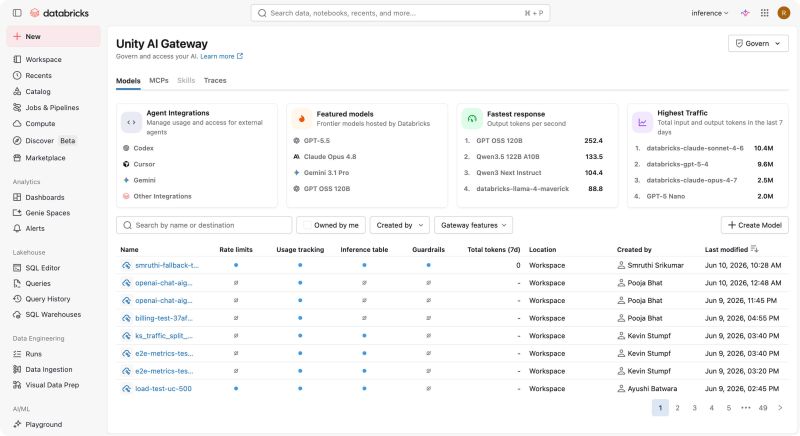Open SQL Warehouses
Screen dimensions: 800x436
click(54, 315)
